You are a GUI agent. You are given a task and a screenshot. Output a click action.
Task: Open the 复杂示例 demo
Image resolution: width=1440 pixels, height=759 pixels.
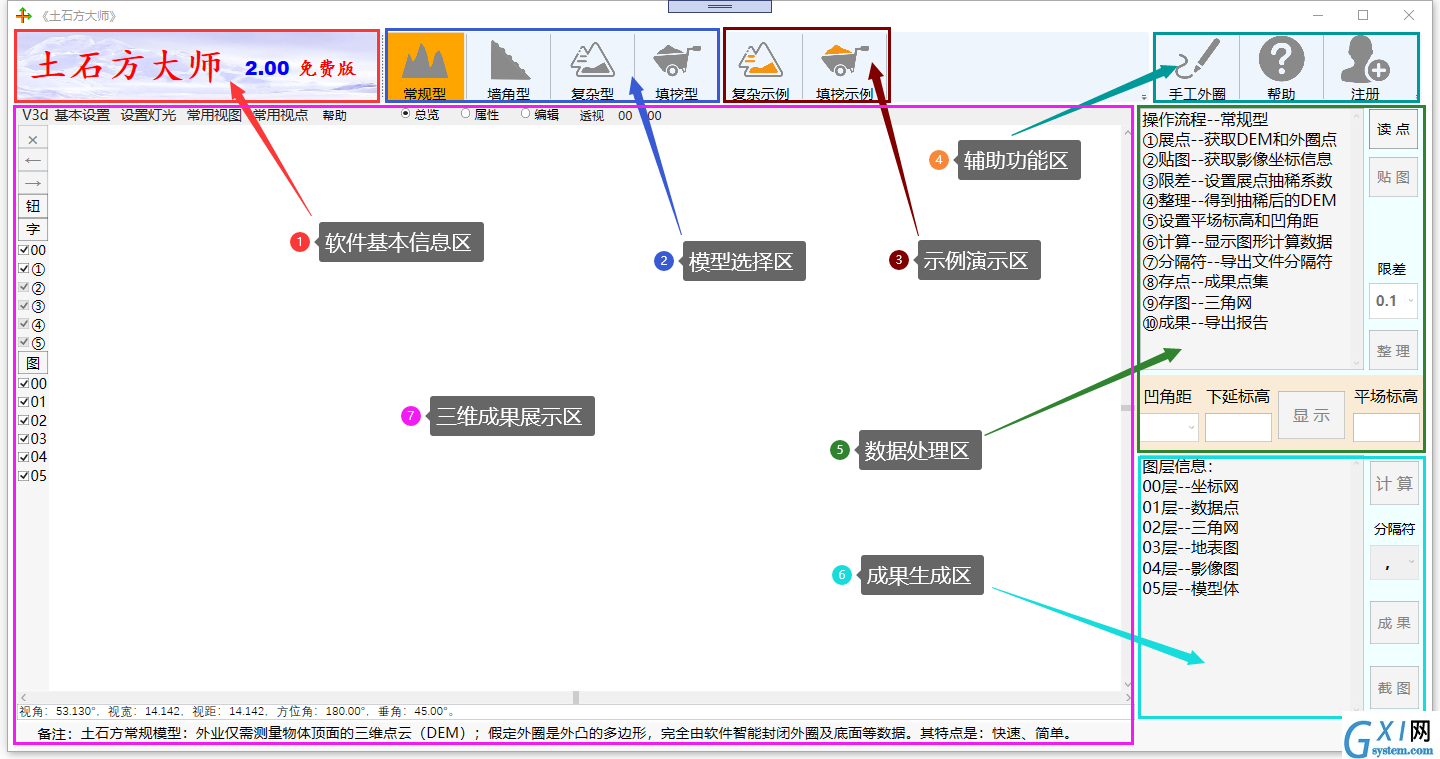[x=760, y=66]
